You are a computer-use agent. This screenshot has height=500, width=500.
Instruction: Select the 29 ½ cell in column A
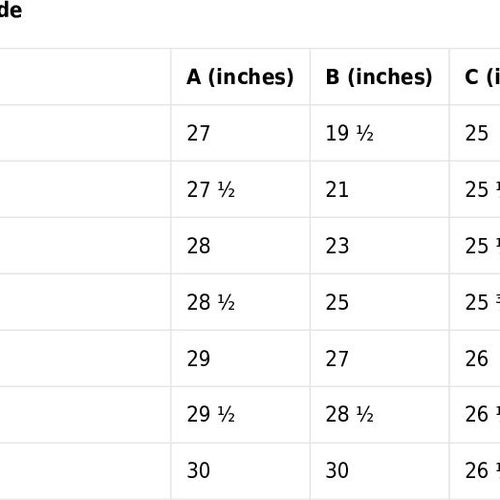pos(240,415)
